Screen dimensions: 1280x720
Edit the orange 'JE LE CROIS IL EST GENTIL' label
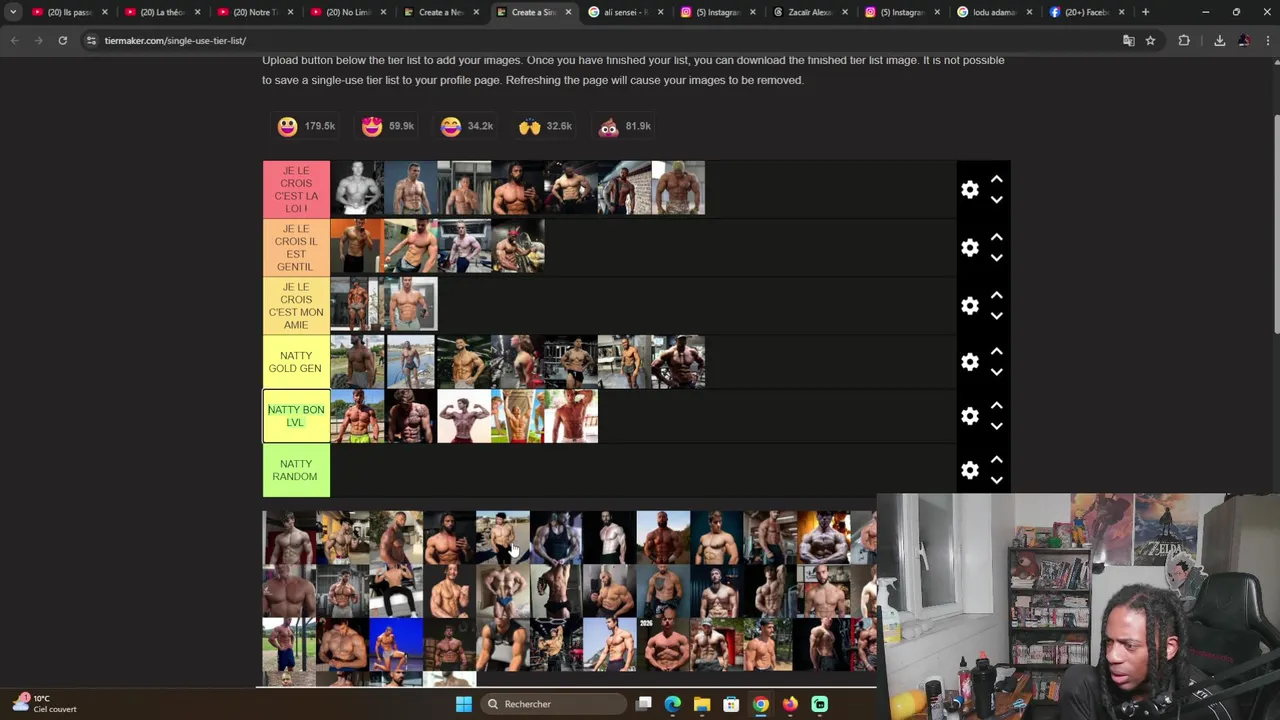[x=296, y=248]
